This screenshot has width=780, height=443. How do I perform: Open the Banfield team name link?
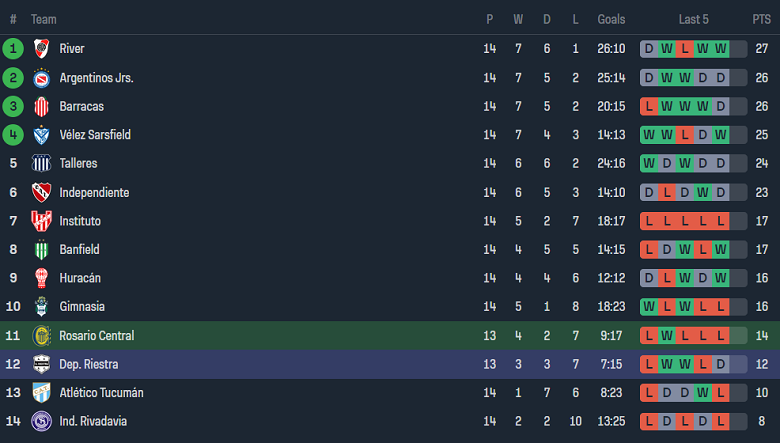pyautogui.click(x=79, y=250)
